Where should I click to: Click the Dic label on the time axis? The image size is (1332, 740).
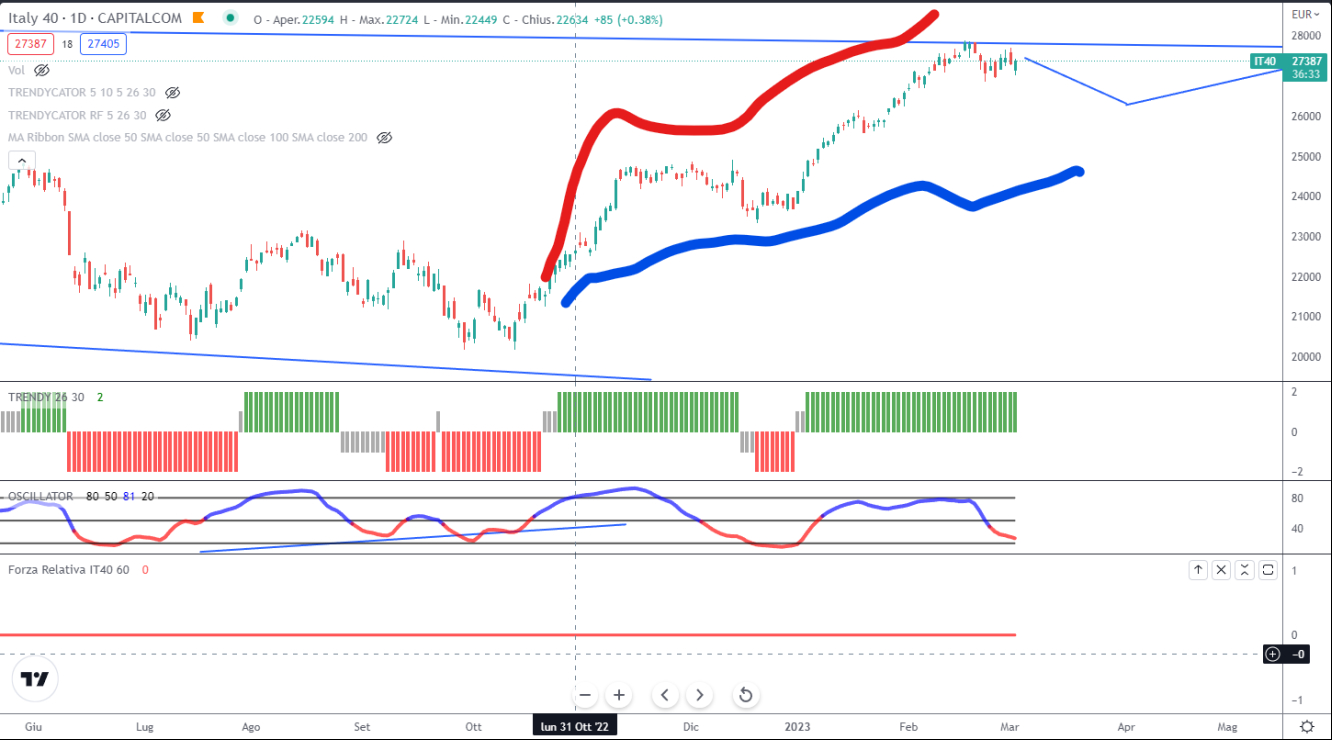pos(689,727)
